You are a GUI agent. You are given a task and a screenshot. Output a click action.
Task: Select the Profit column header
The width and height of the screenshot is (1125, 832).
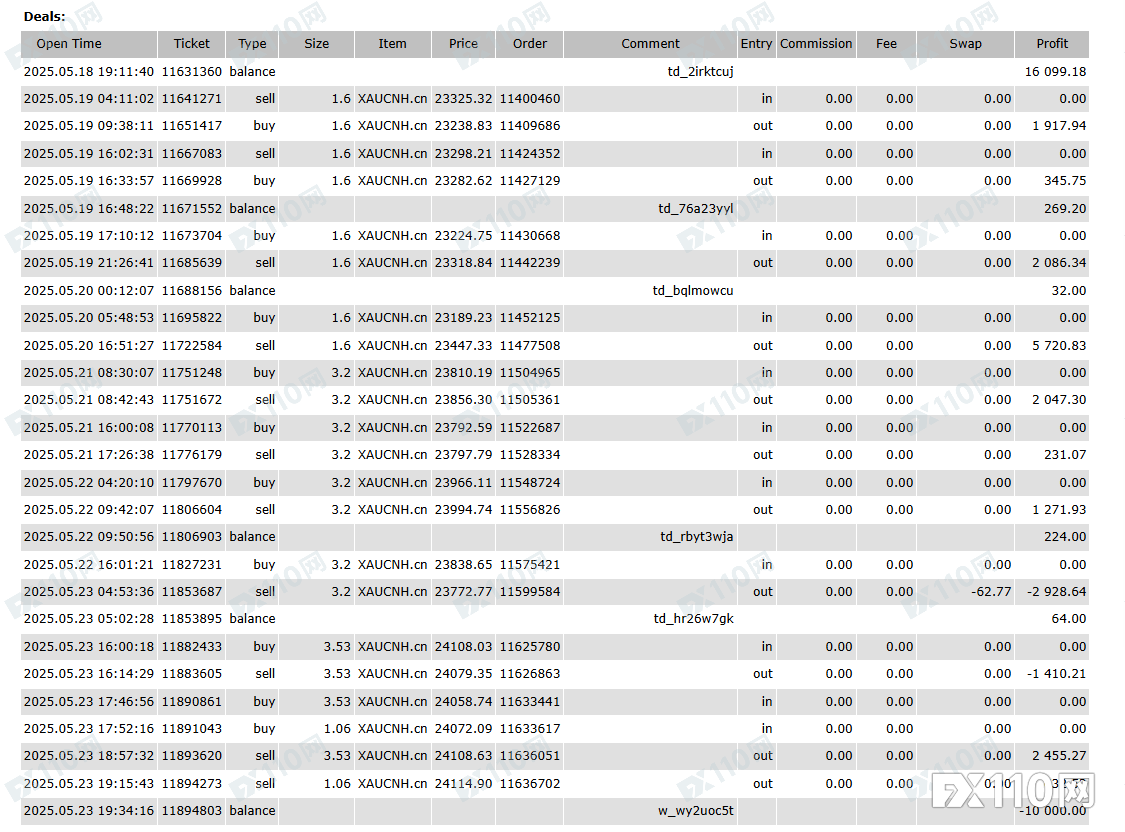point(1051,44)
